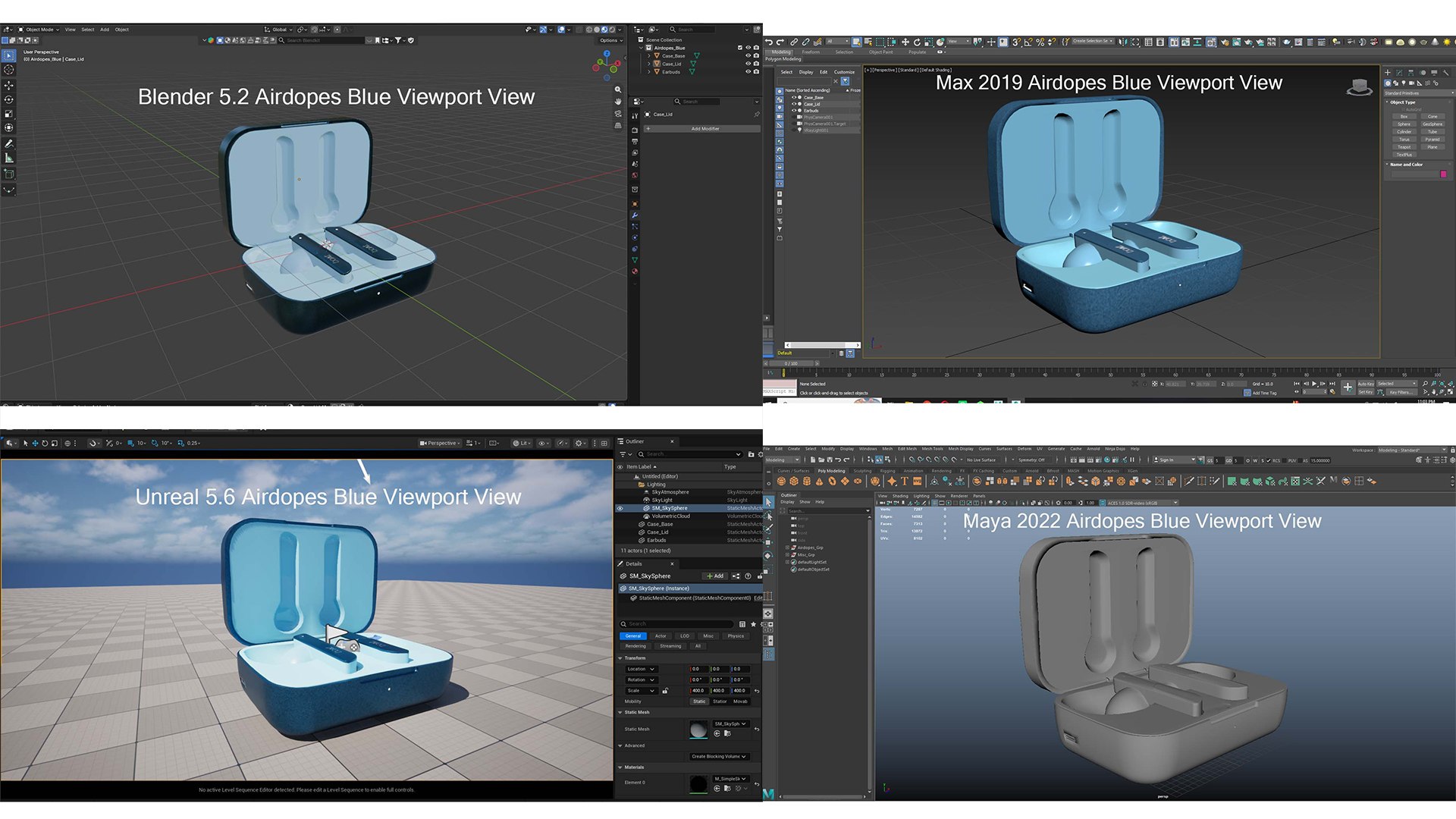Image resolution: width=1456 pixels, height=819 pixels.
Task: Select 3ds Max Select and Move tool
Action: 905,42
